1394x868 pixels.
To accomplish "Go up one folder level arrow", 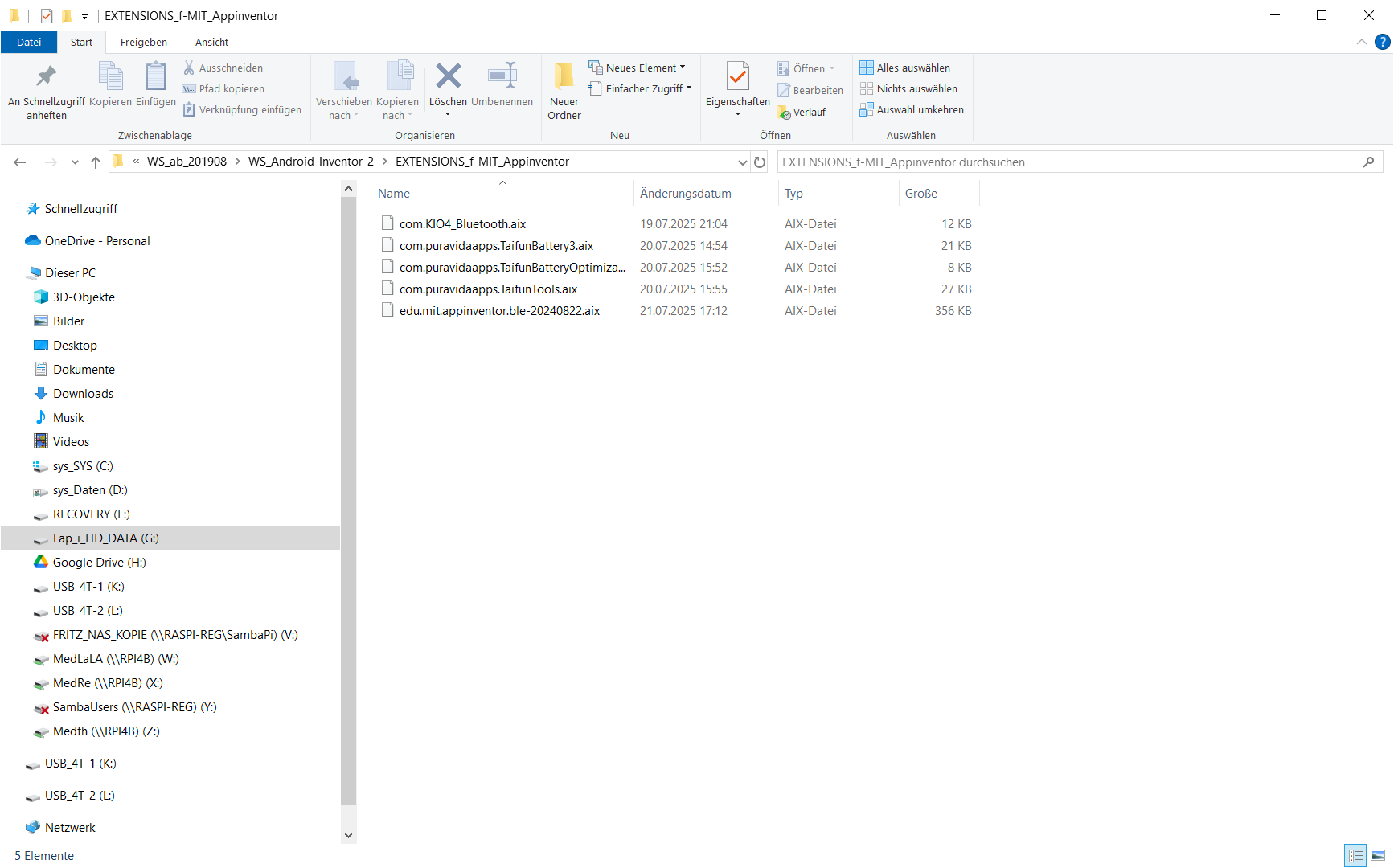I will 96,162.
